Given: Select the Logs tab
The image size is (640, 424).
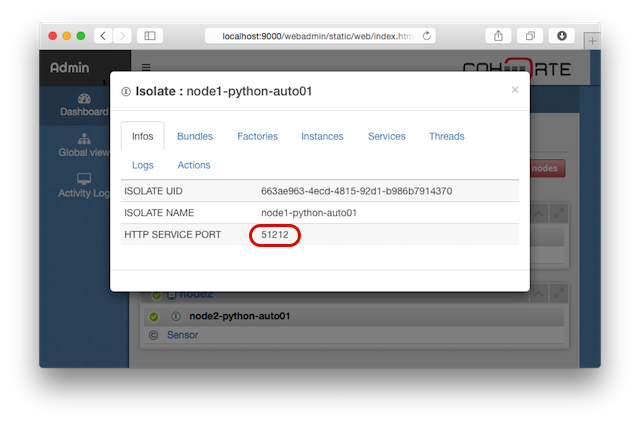Looking at the screenshot, I should pos(142,165).
